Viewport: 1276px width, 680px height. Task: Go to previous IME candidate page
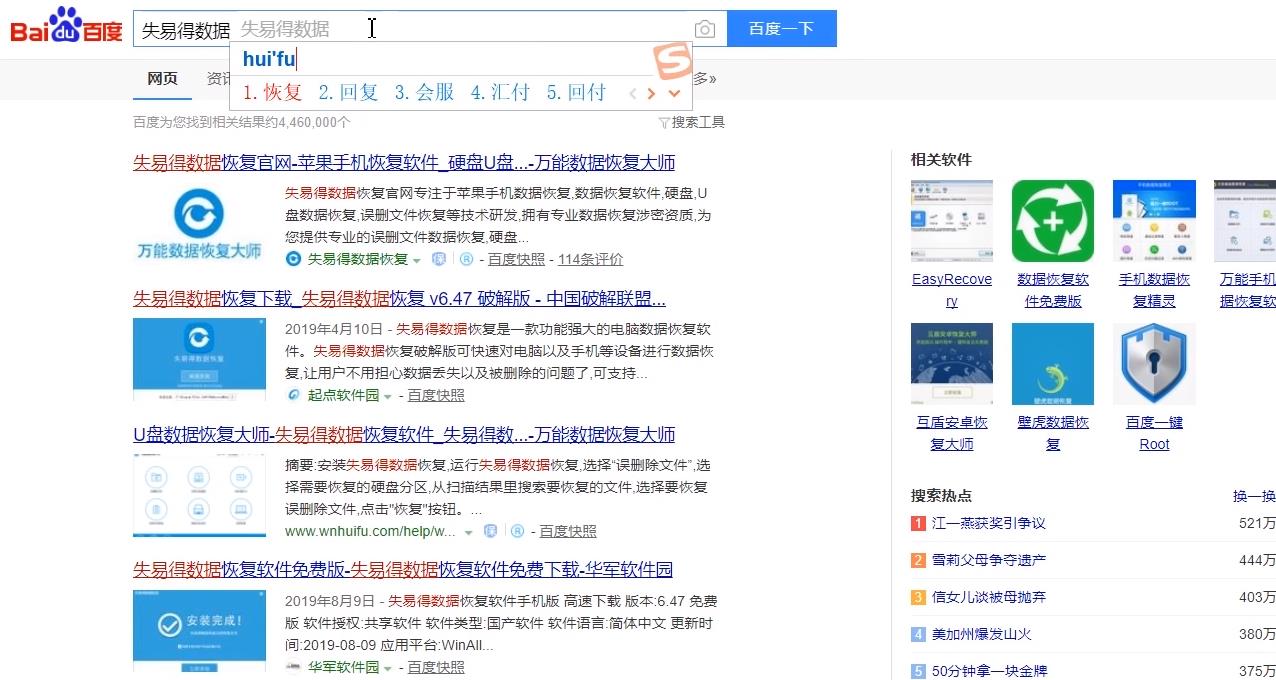tap(632, 93)
